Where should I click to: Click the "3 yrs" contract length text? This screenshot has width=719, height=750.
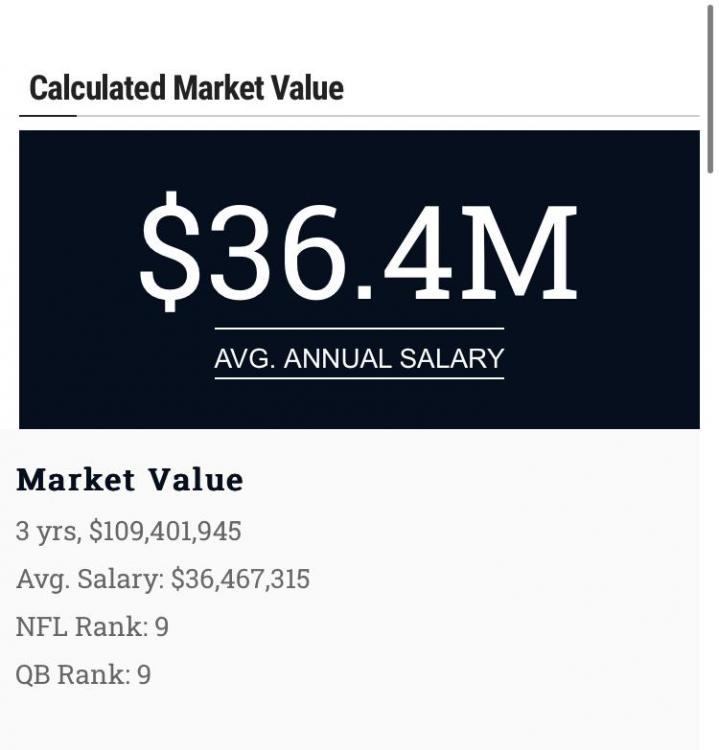(x=46, y=531)
